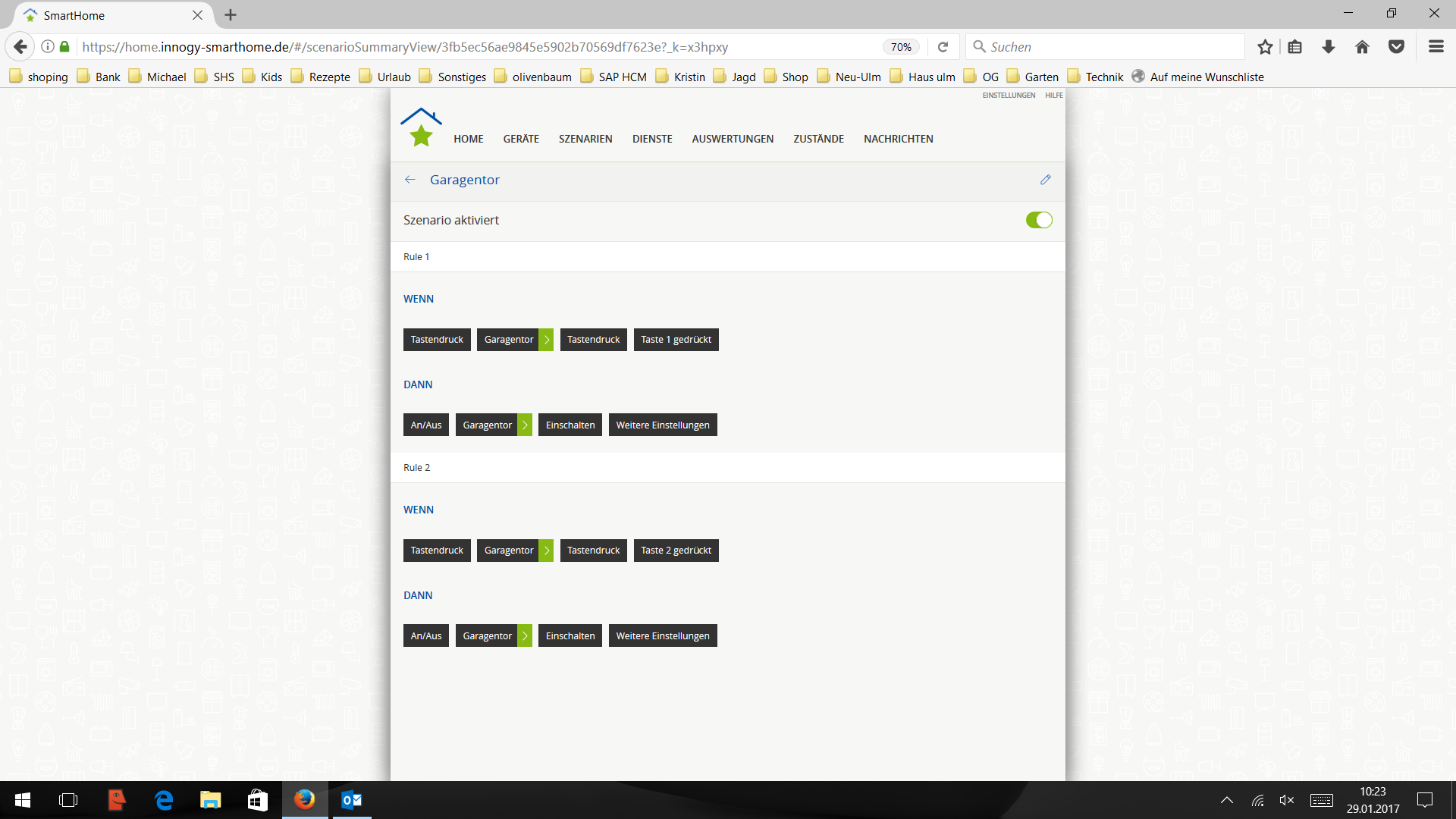
Task: Click the Pocket icon in toolbar
Action: 1396,47
